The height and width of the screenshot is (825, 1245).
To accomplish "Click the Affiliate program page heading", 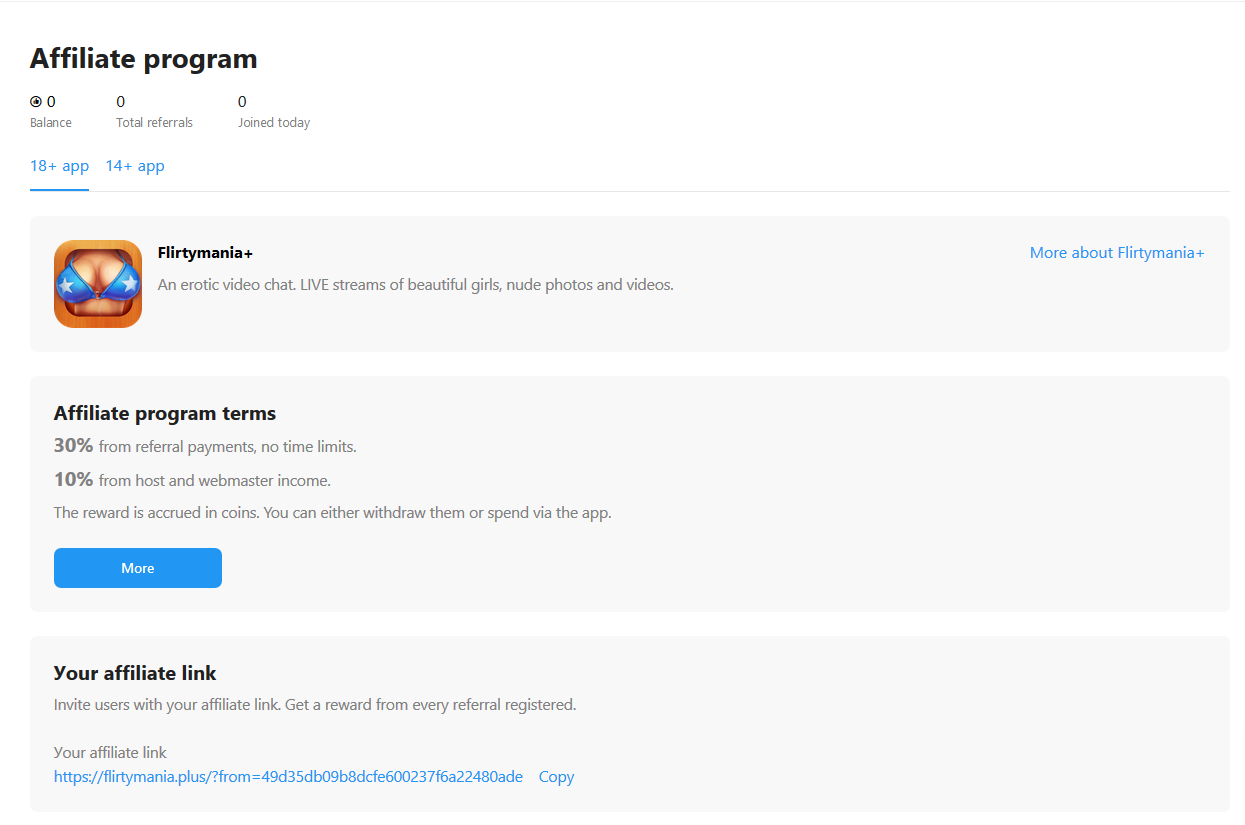I will [144, 59].
